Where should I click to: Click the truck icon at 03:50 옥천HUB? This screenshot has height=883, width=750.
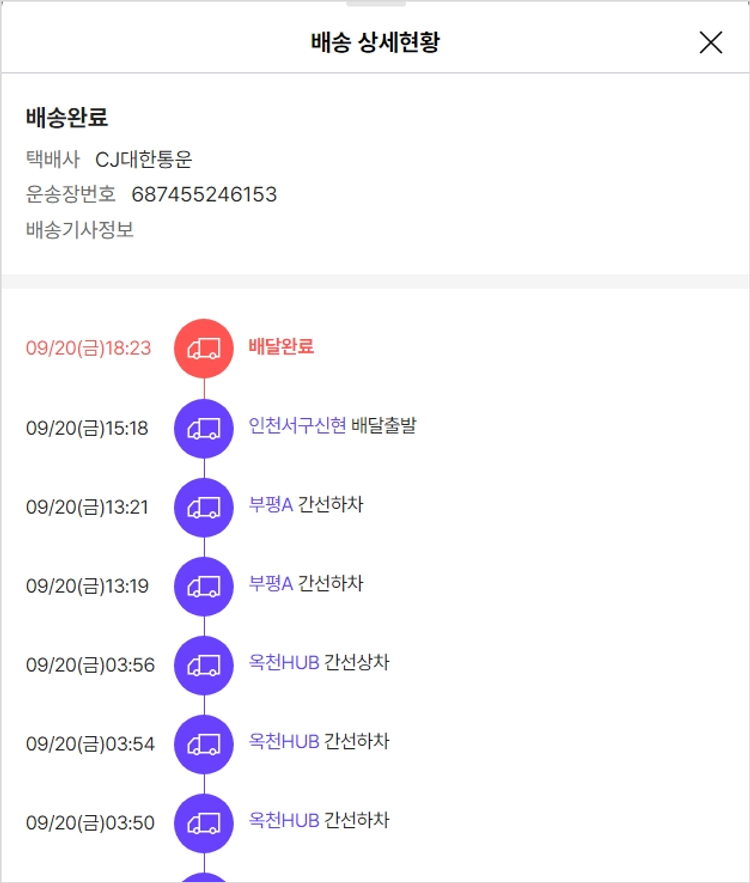tap(204, 823)
